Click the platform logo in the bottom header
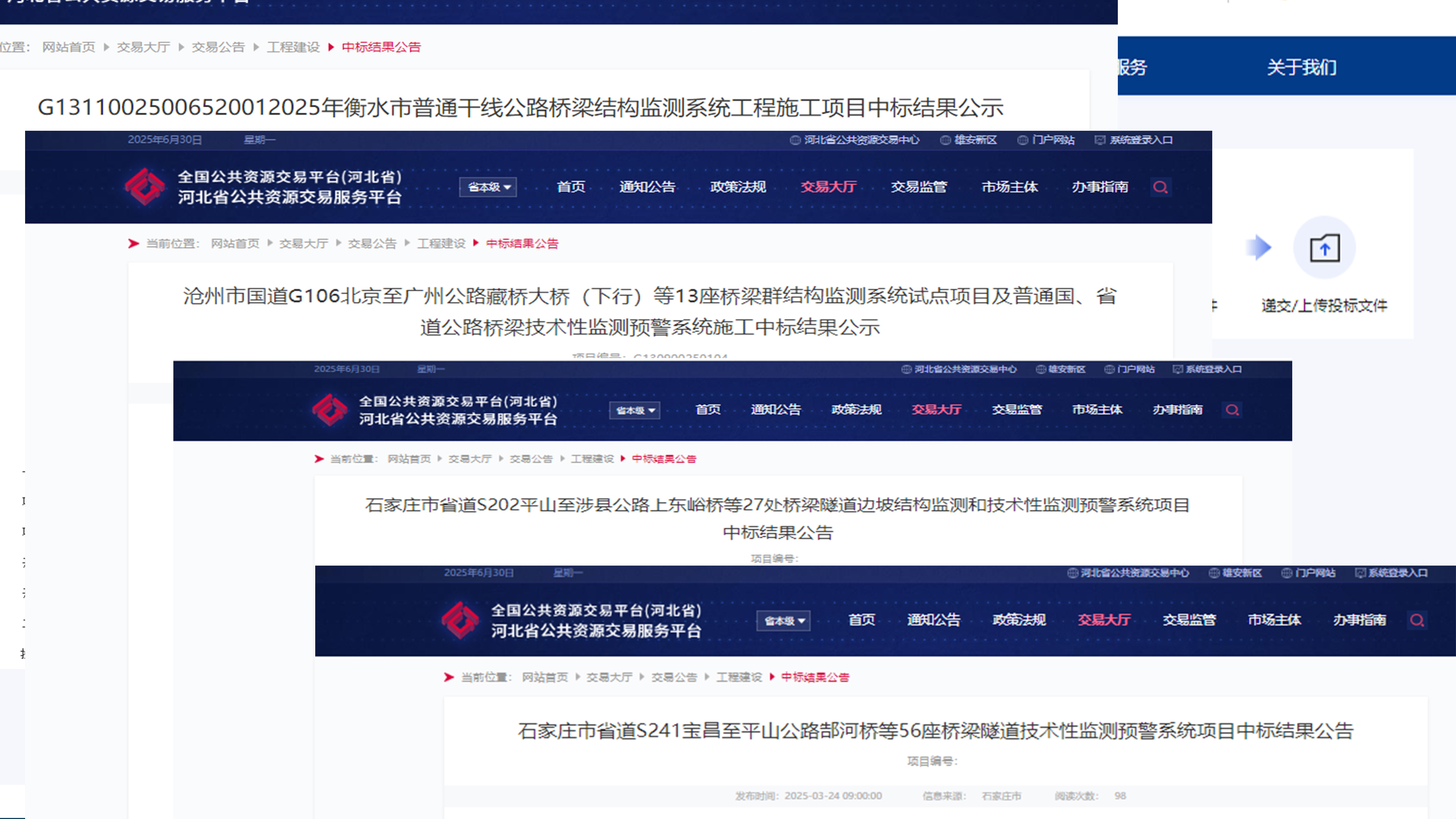The image size is (1456, 819). 461,620
